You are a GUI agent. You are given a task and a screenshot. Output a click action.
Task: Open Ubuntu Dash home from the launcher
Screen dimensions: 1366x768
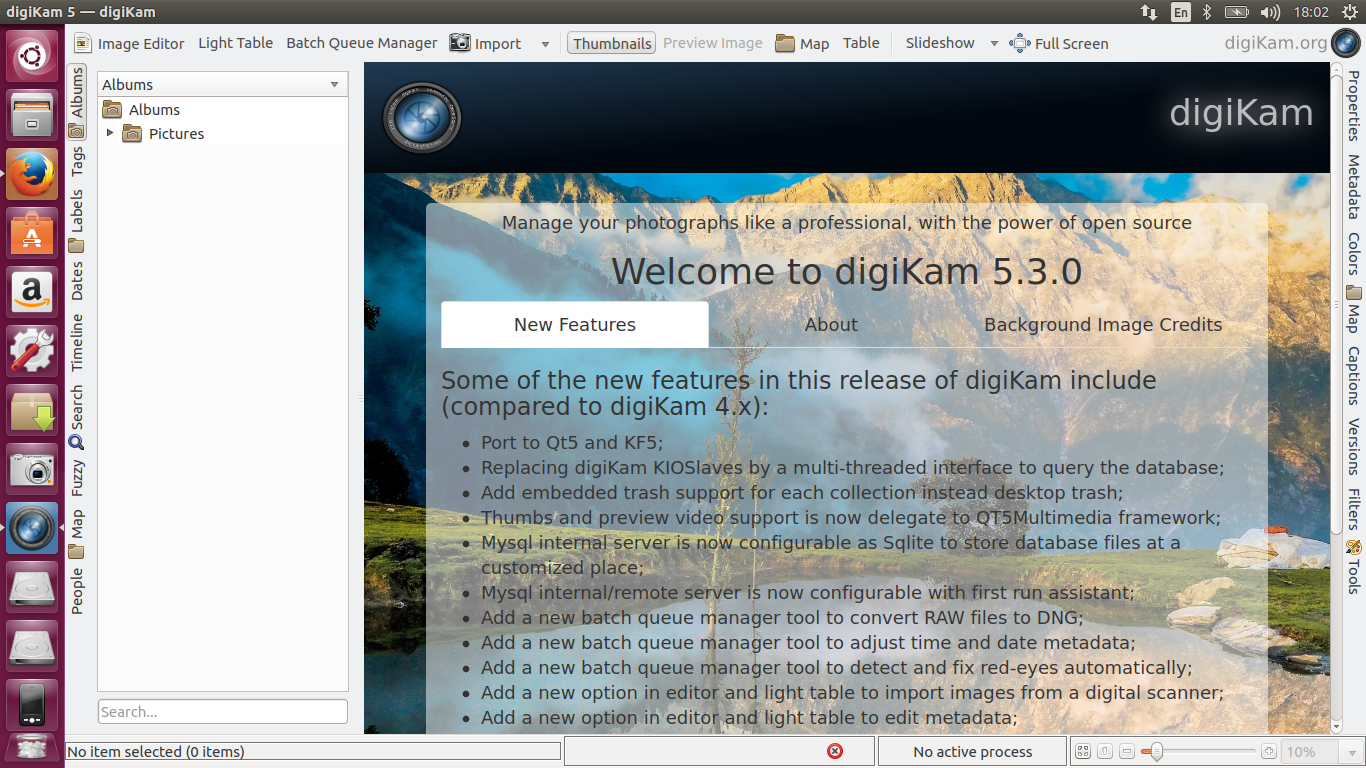pos(32,56)
